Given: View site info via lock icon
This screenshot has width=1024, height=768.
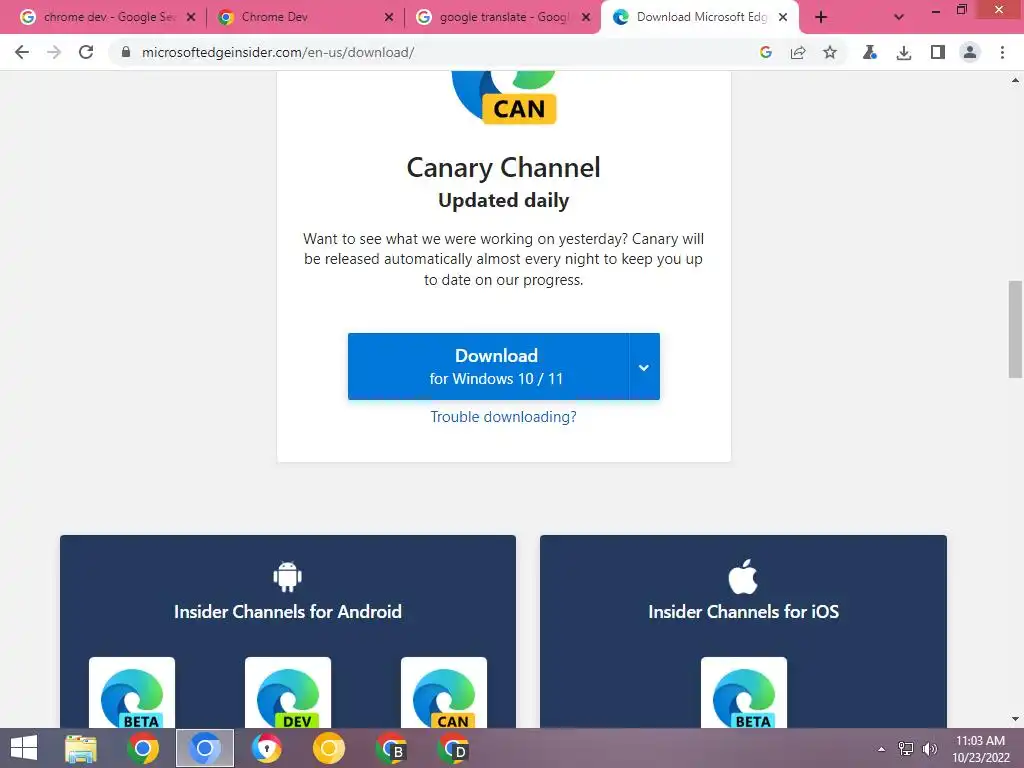Looking at the screenshot, I should [x=126, y=52].
